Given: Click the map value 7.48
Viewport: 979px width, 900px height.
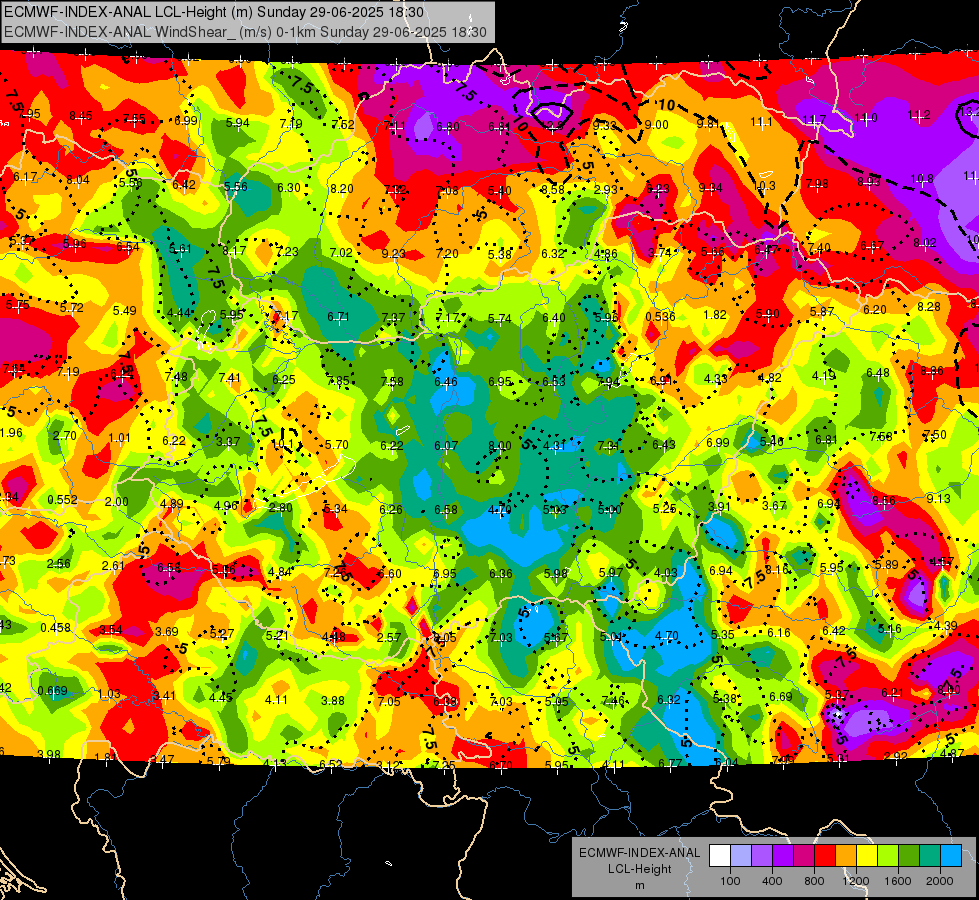Looking at the screenshot, I should [176, 377].
